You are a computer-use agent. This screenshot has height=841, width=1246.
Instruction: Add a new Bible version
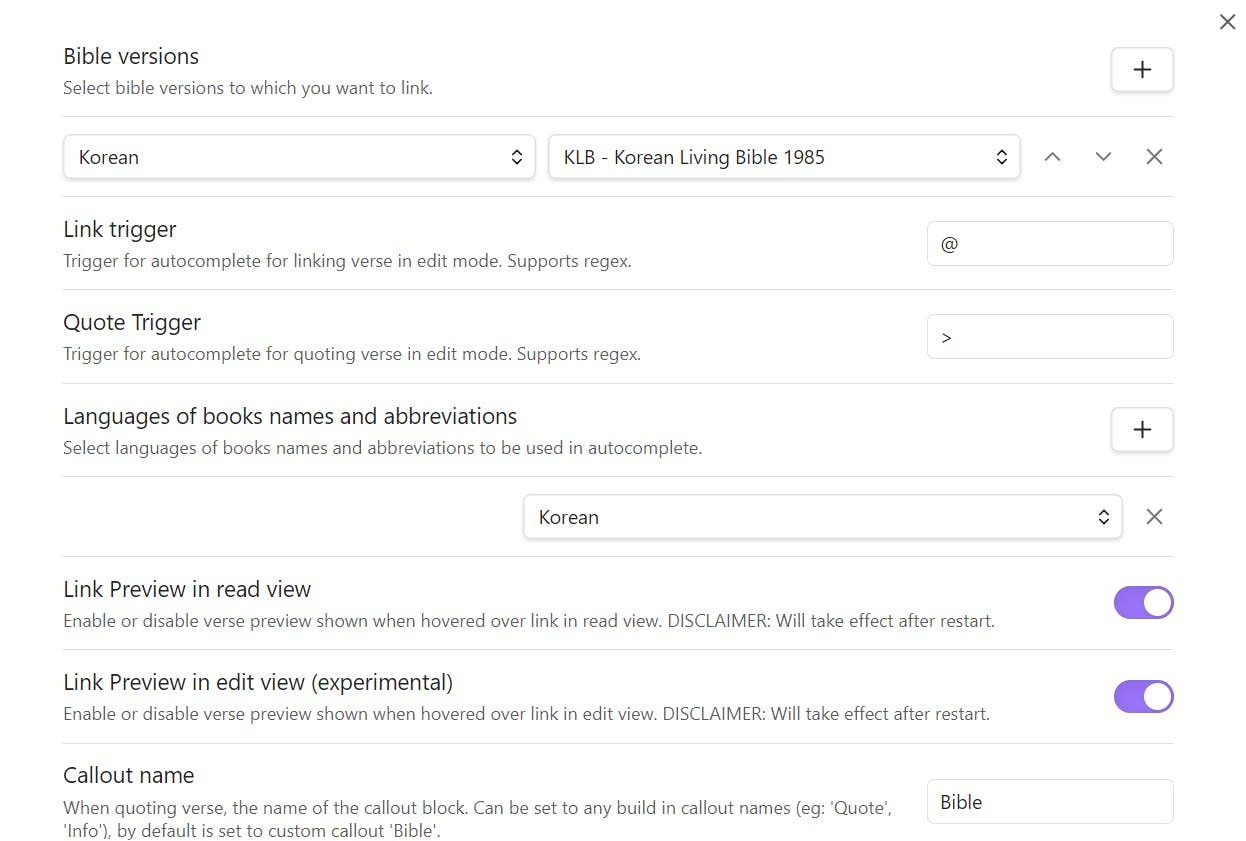1141,70
